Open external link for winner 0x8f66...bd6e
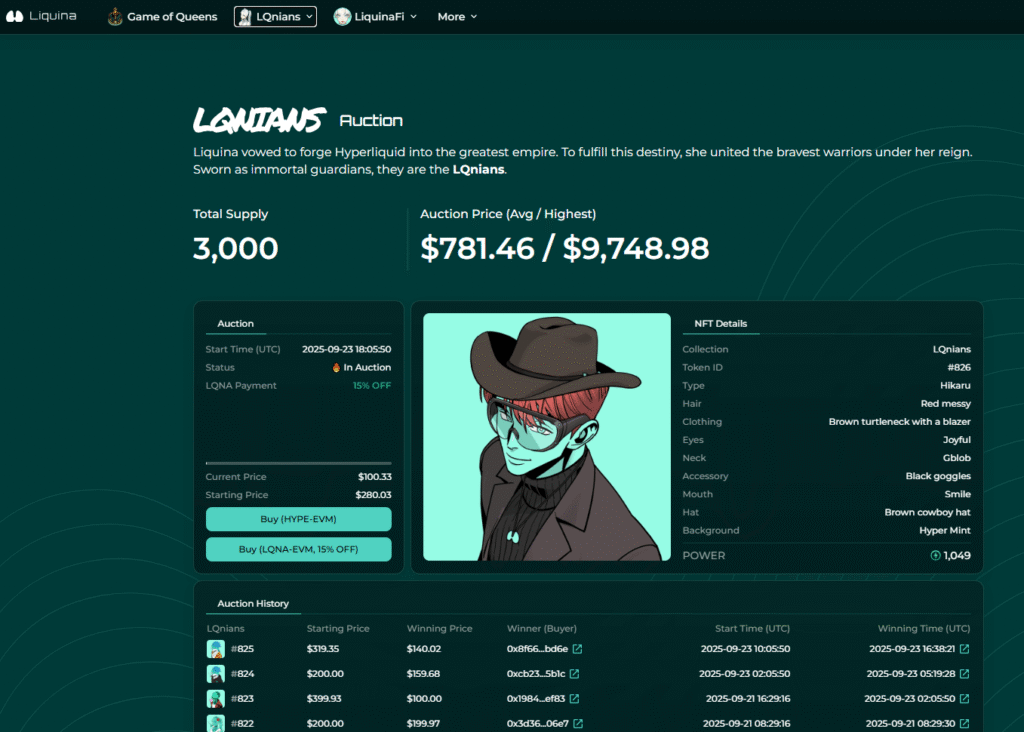The height and width of the screenshot is (732, 1024). click(577, 649)
